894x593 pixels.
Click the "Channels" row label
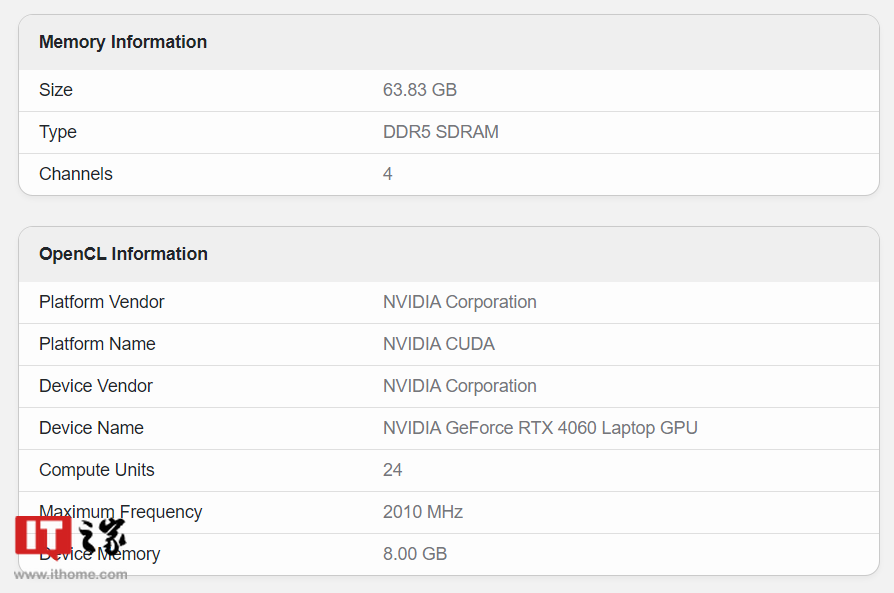coord(76,174)
